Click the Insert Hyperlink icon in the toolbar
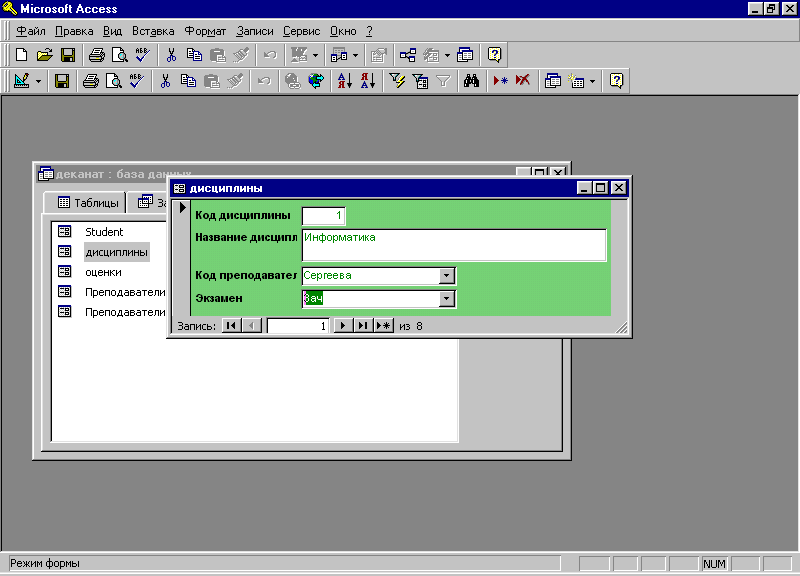 [x=292, y=81]
